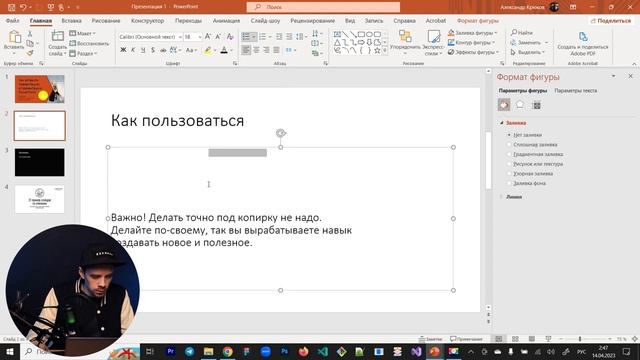Open Shape Effects (Эффекты фигуры) dropdown

point(473,52)
